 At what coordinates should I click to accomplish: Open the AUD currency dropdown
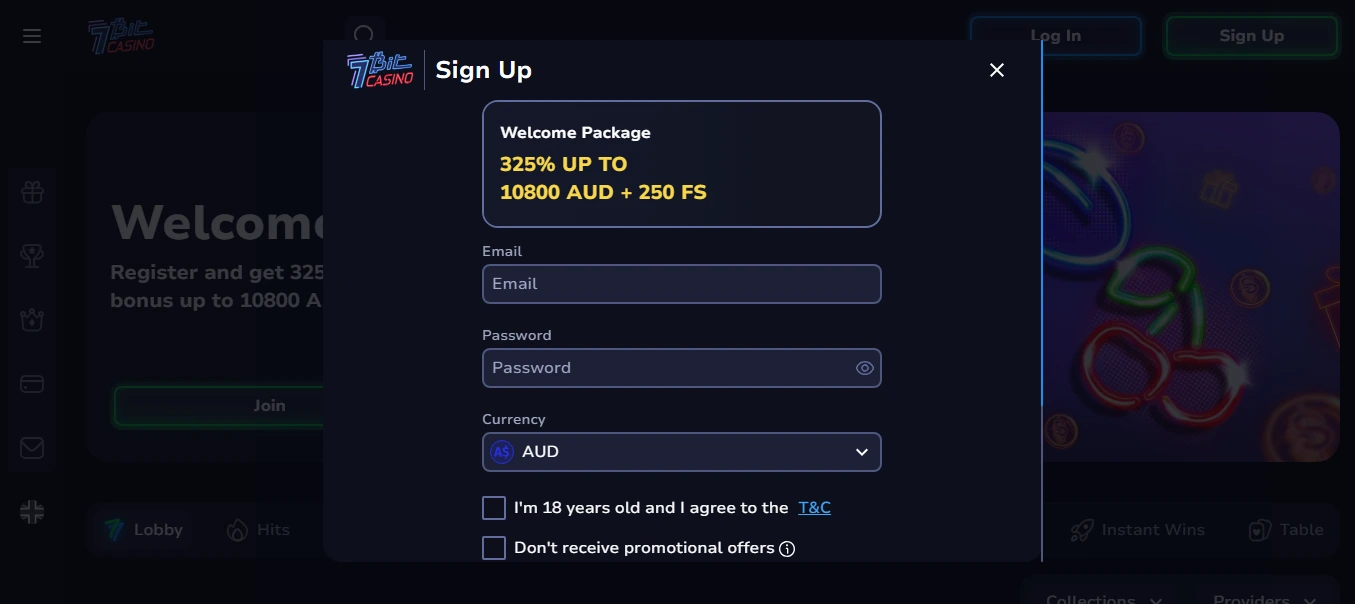681,452
